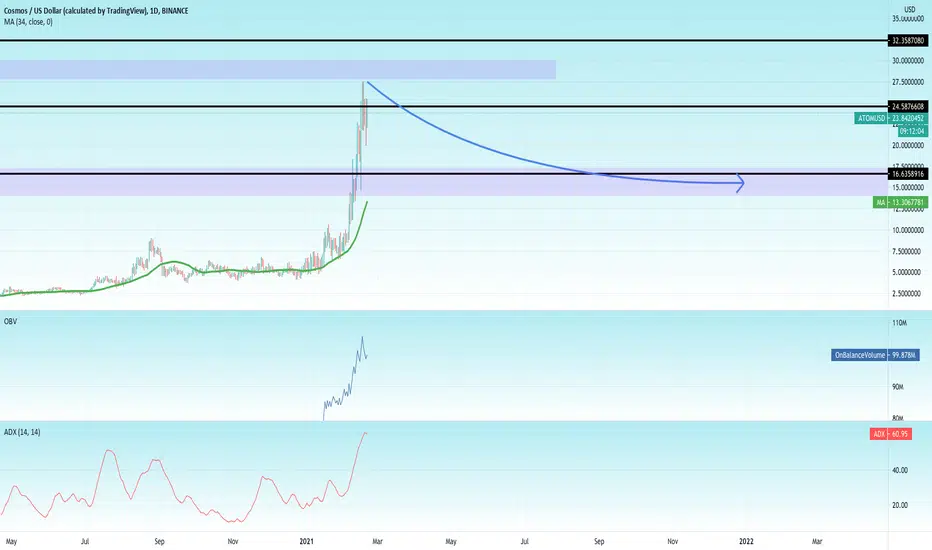932x550 pixels.
Task: Click the 5.0000000 price axis label
Action: pyautogui.click(x=908, y=272)
